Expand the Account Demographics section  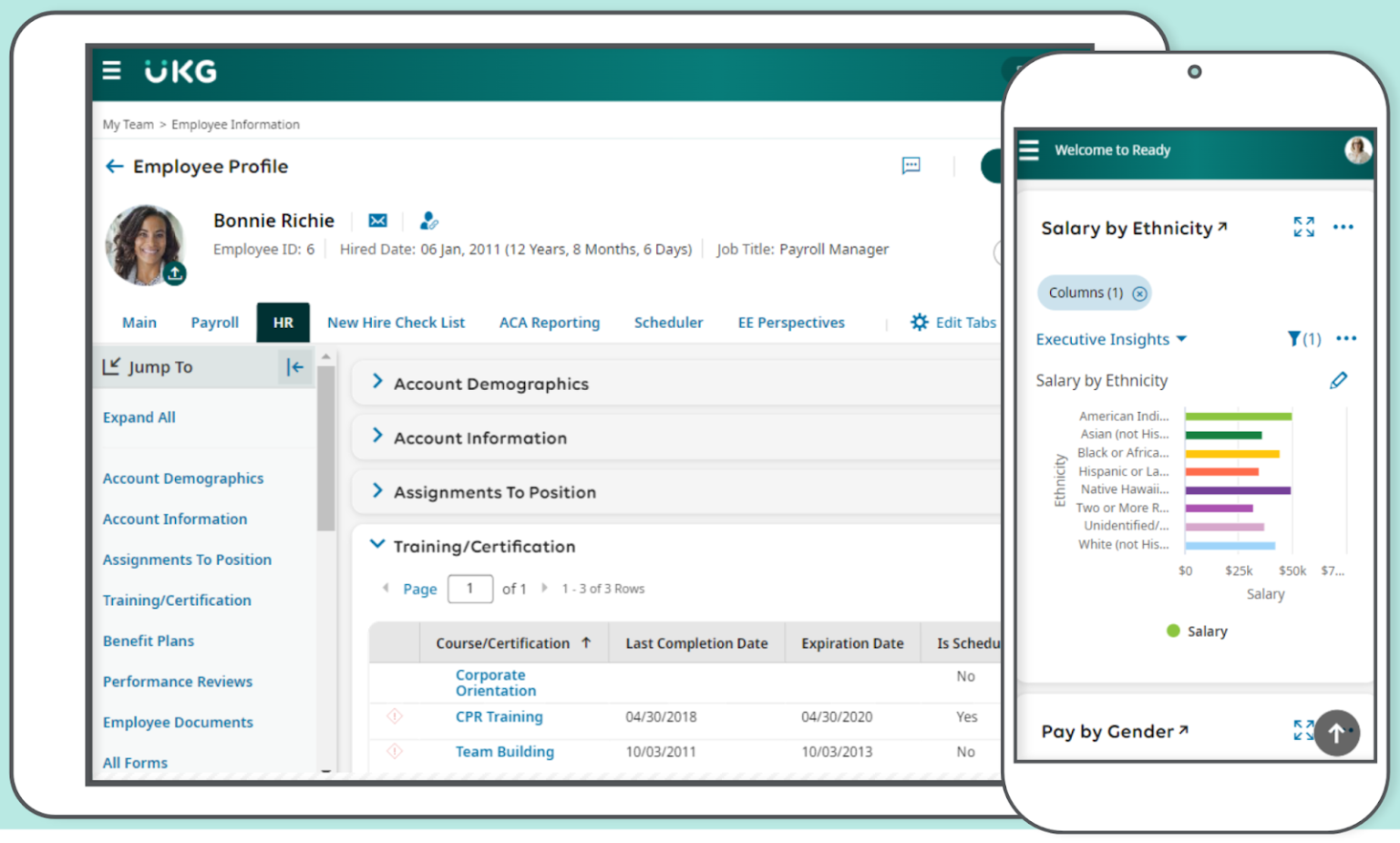click(378, 383)
